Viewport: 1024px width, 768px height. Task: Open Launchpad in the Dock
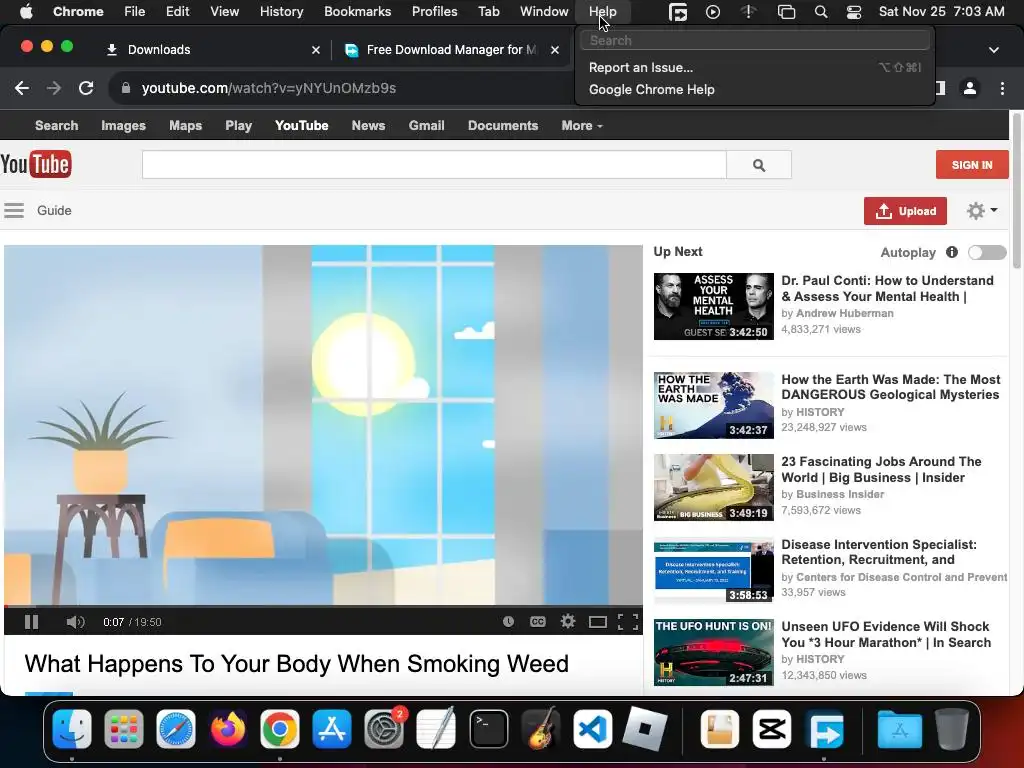tap(123, 729)
